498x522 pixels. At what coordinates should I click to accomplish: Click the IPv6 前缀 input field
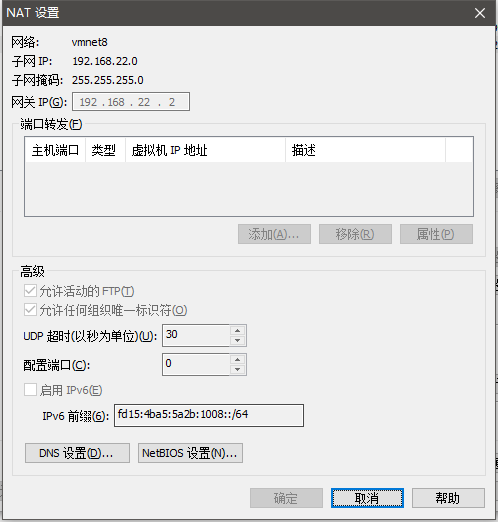click(209, 415)
